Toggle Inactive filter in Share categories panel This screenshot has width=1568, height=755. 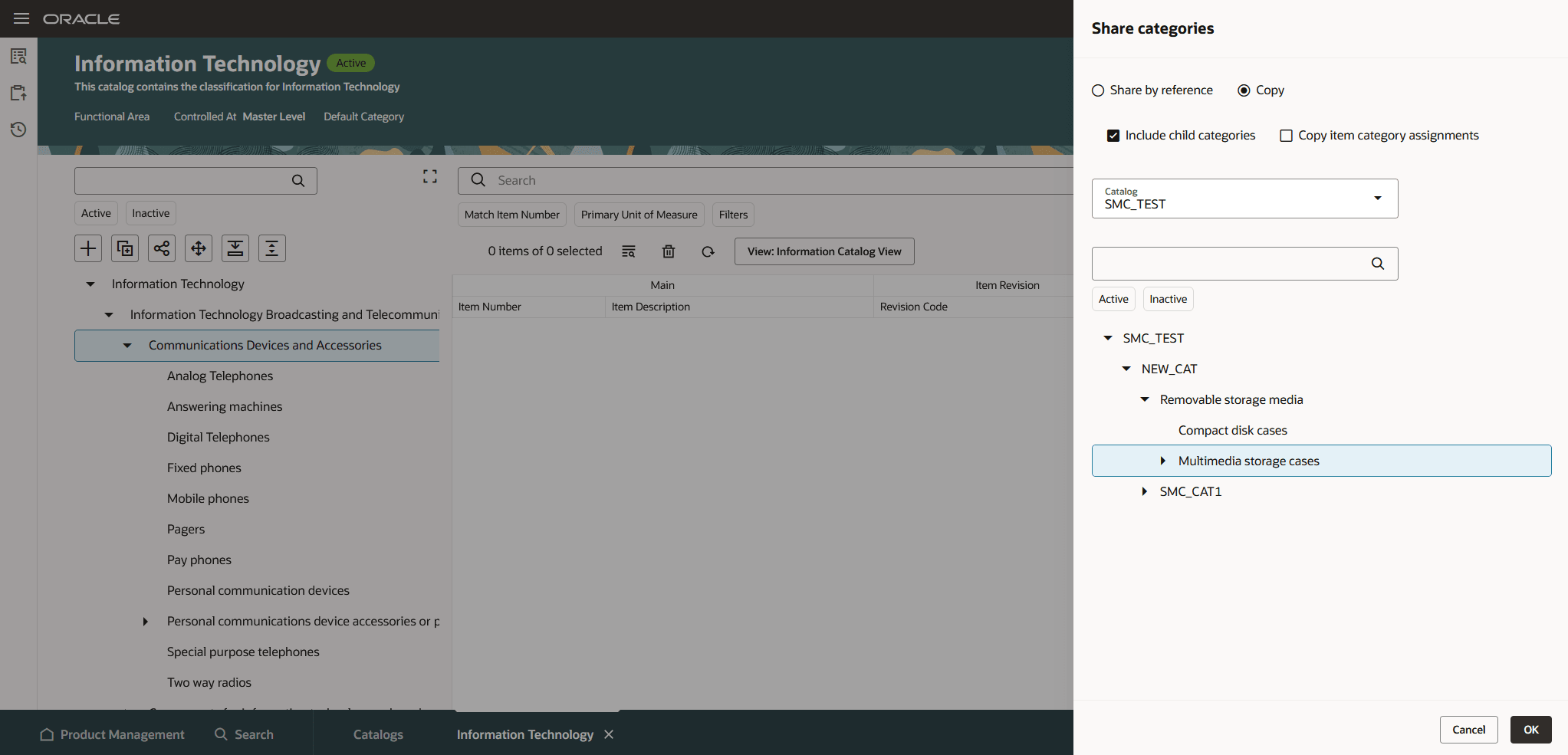coord(1168,299)
